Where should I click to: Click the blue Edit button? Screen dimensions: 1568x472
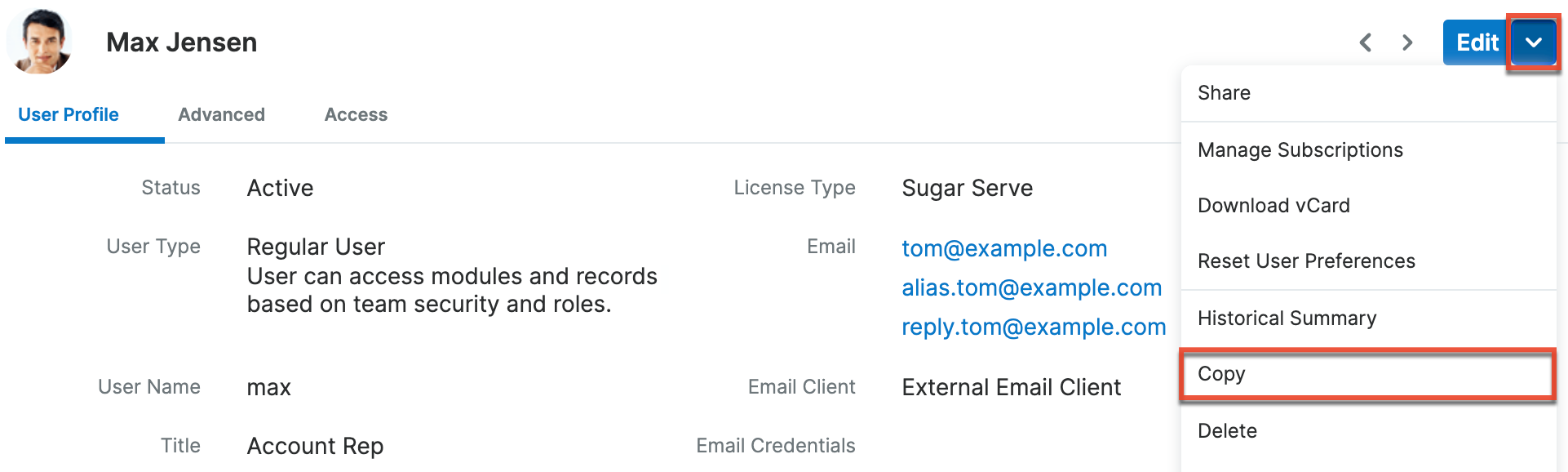[x=1476, y=42]
